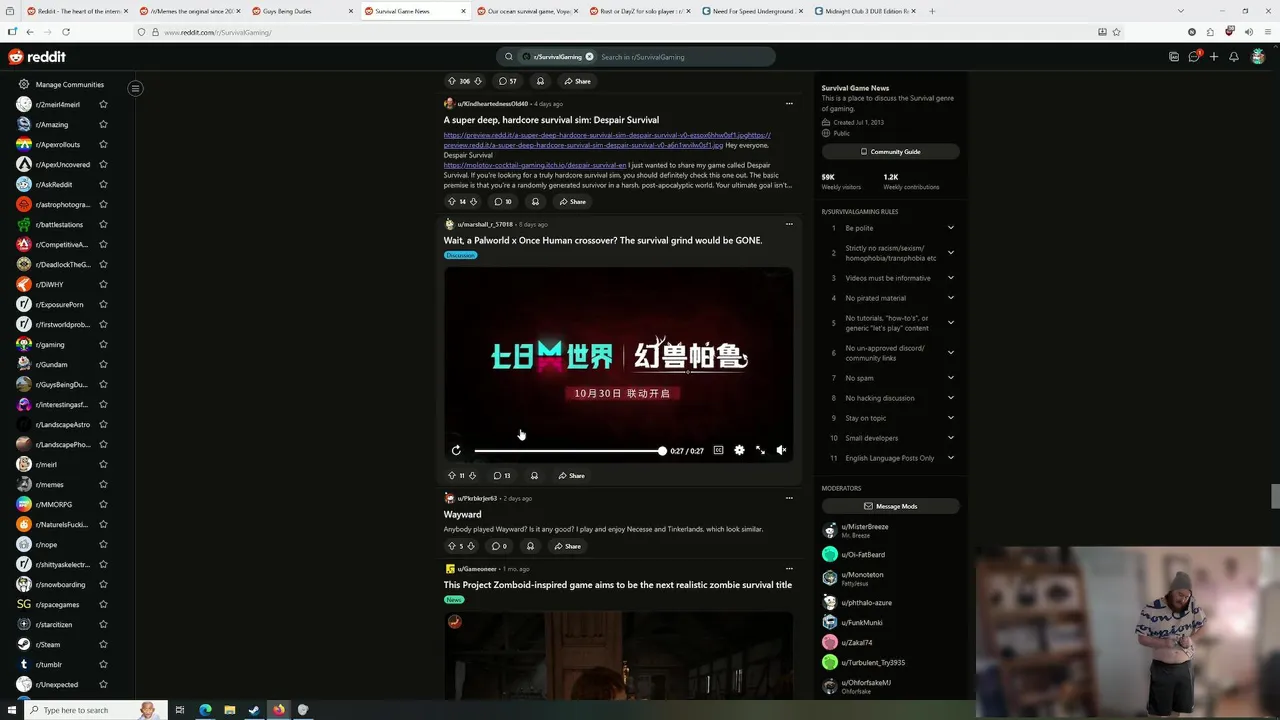Switch to the "Need For Speed Underground" tab
This screenshot has width=1280, height=720.
tap(752, 11)
